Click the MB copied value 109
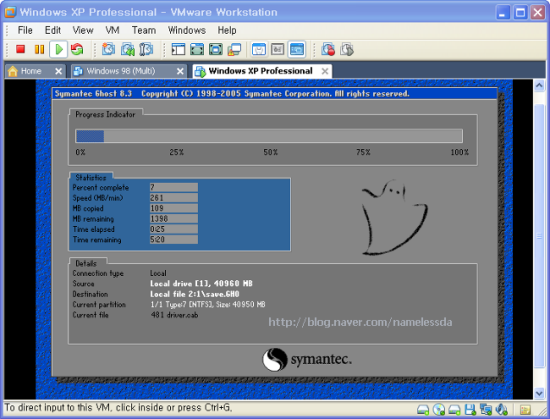550x419 pixels. point(174,208)
